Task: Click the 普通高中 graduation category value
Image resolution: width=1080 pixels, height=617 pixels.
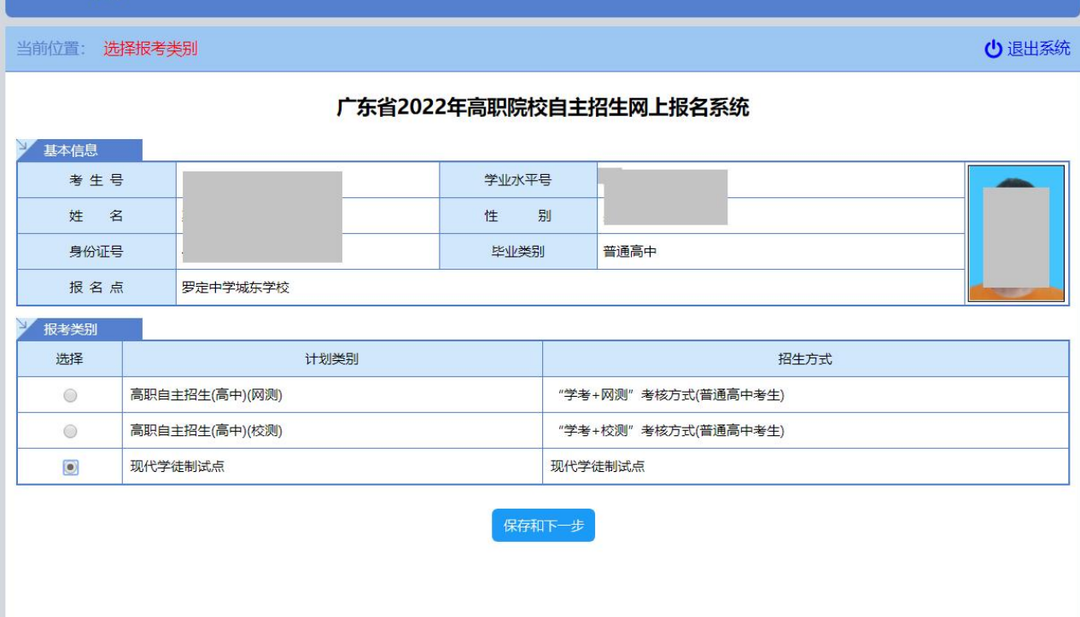Action: click(630, 252)
